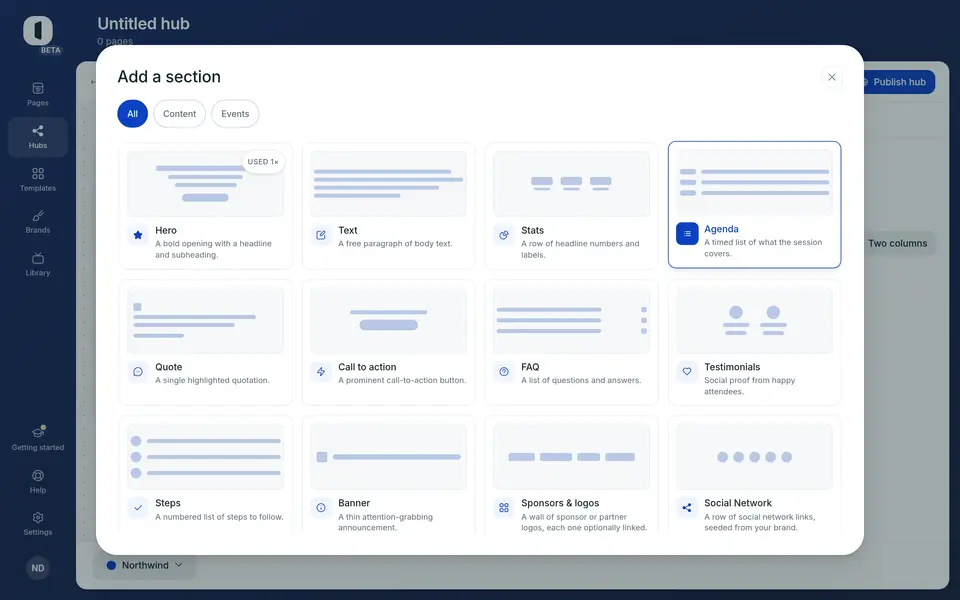The image size is (960, 600).
Task: Click 'A list of questions and answers.'
Action: [581, 380]
